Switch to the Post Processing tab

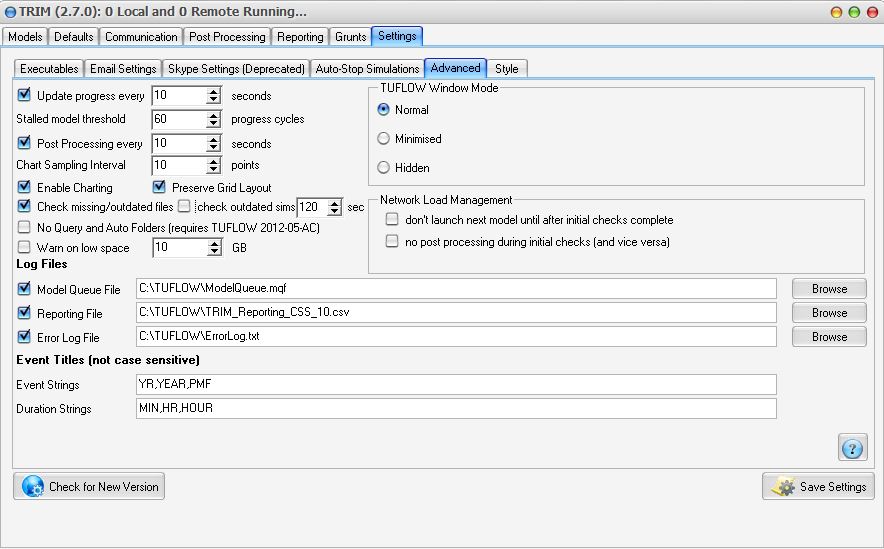227,37
